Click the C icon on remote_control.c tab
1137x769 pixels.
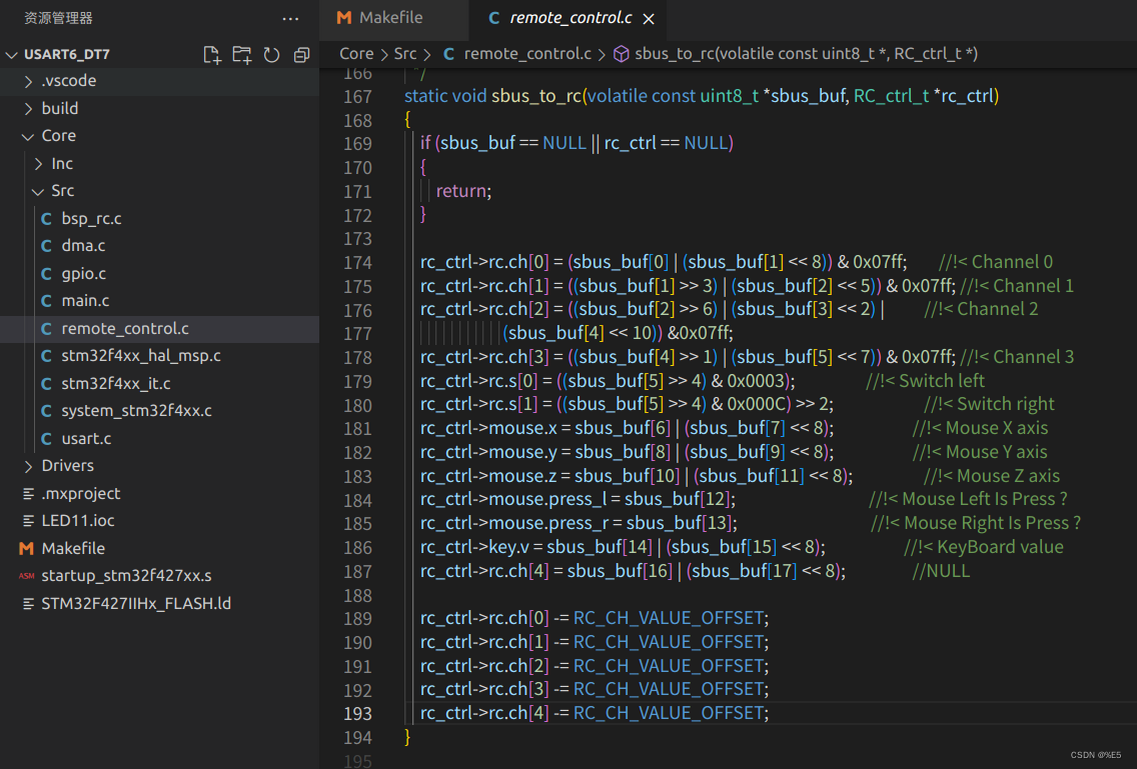click(x=494, y=18)
